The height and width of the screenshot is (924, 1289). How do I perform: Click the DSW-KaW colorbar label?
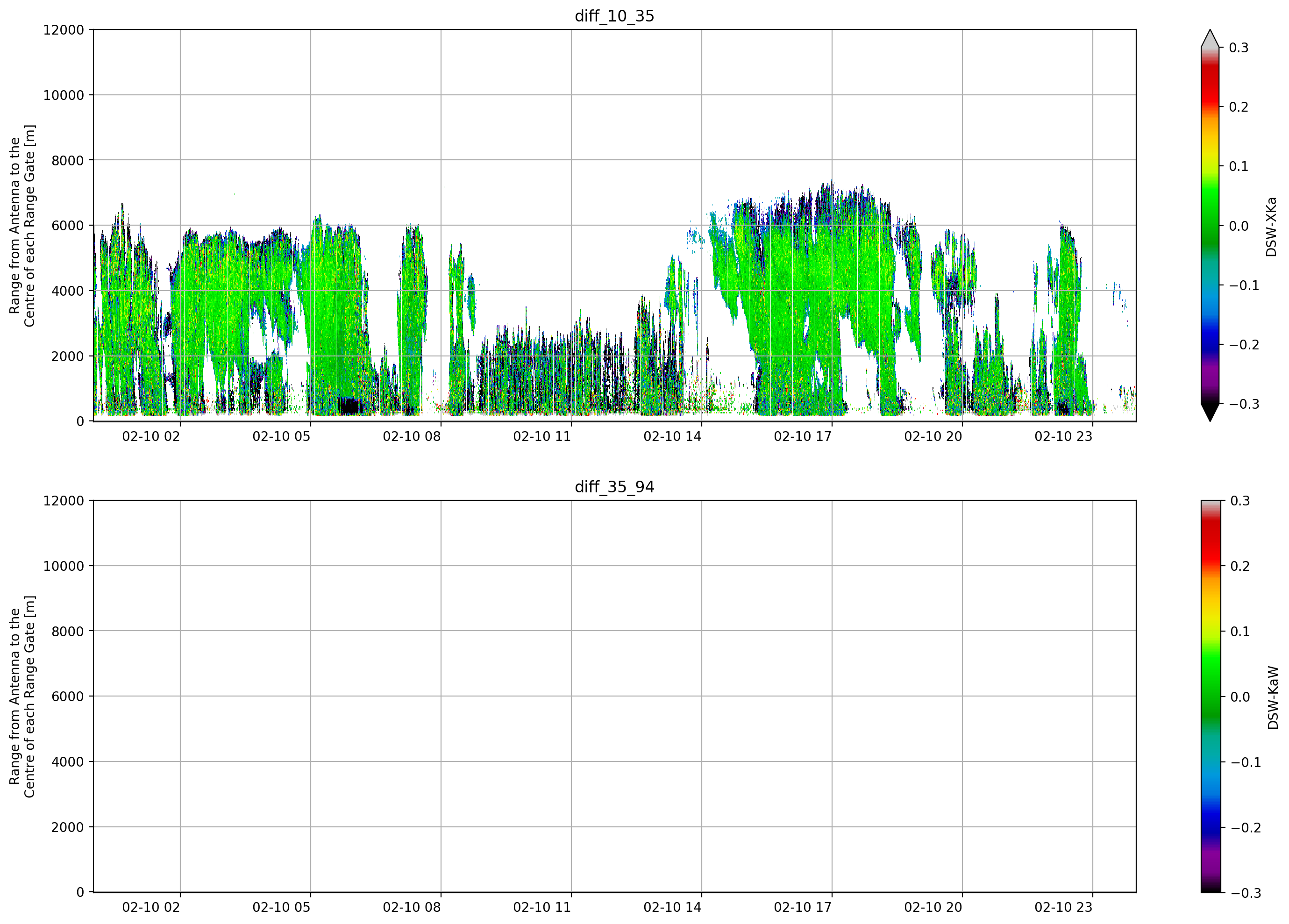pyautogui.click(x=1273, y=698)
